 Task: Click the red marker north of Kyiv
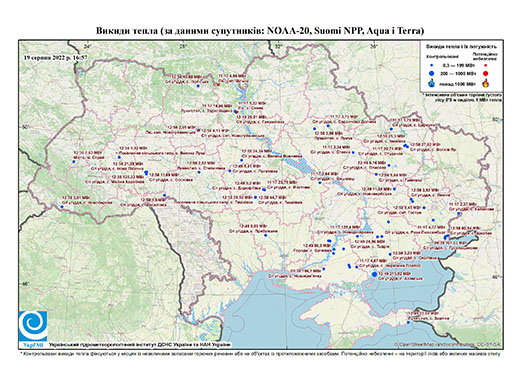tap(218, 85)
